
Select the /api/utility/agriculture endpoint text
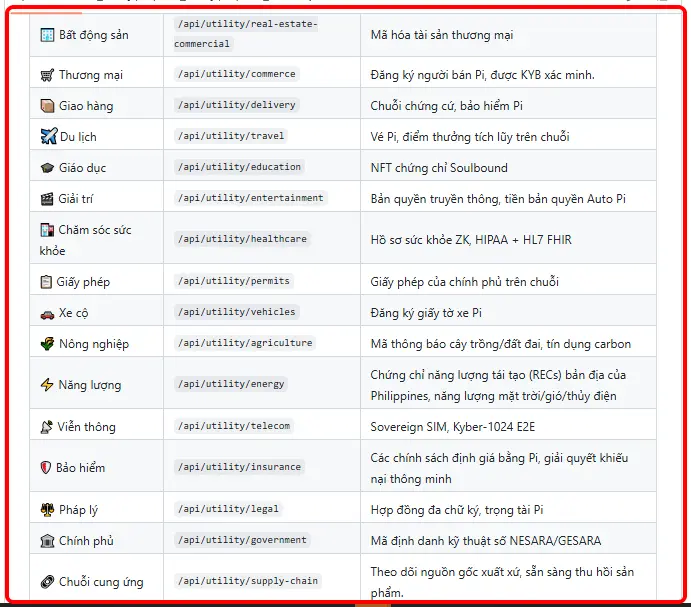point(245,343)
